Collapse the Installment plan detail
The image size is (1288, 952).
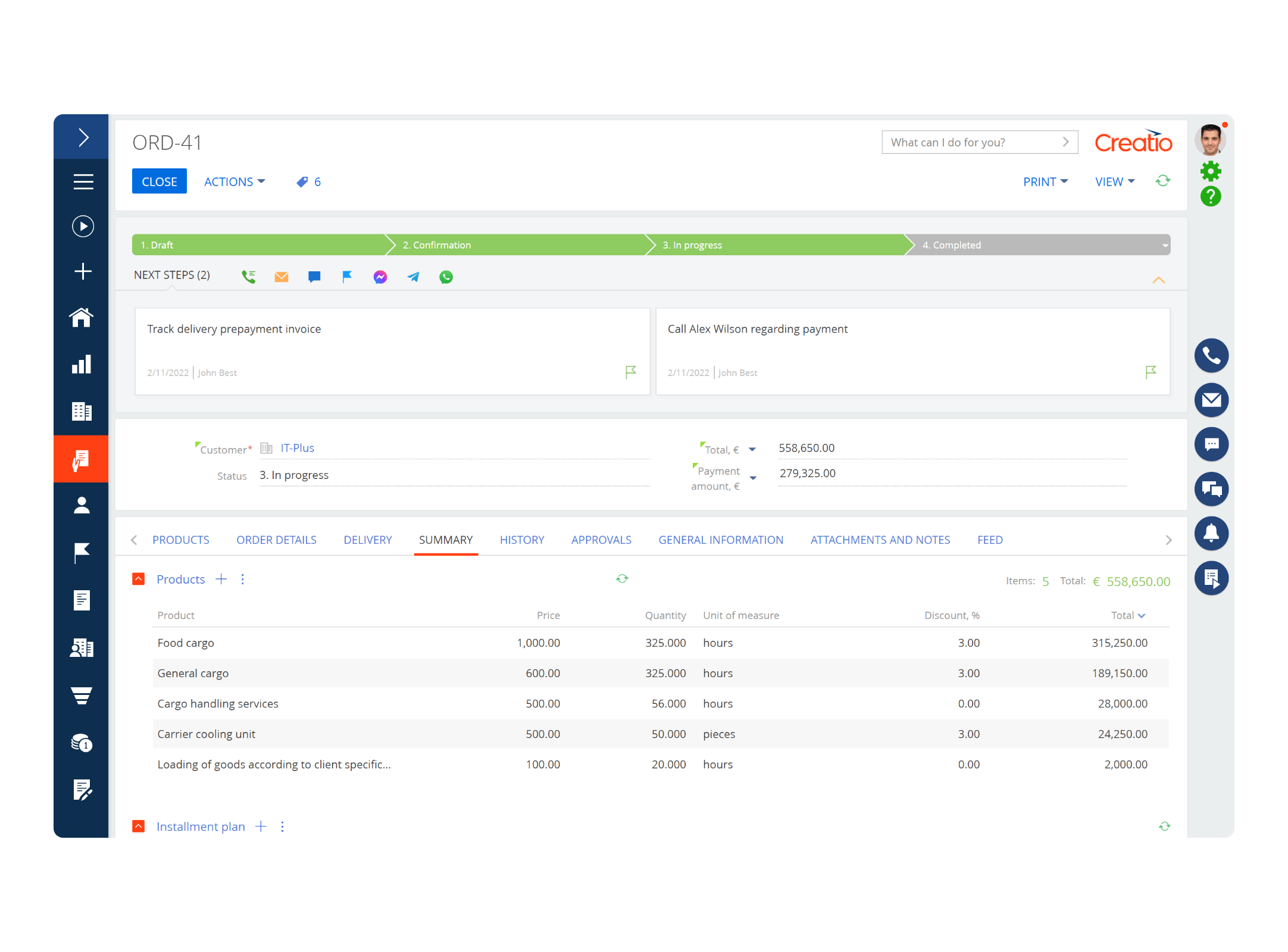139,826
